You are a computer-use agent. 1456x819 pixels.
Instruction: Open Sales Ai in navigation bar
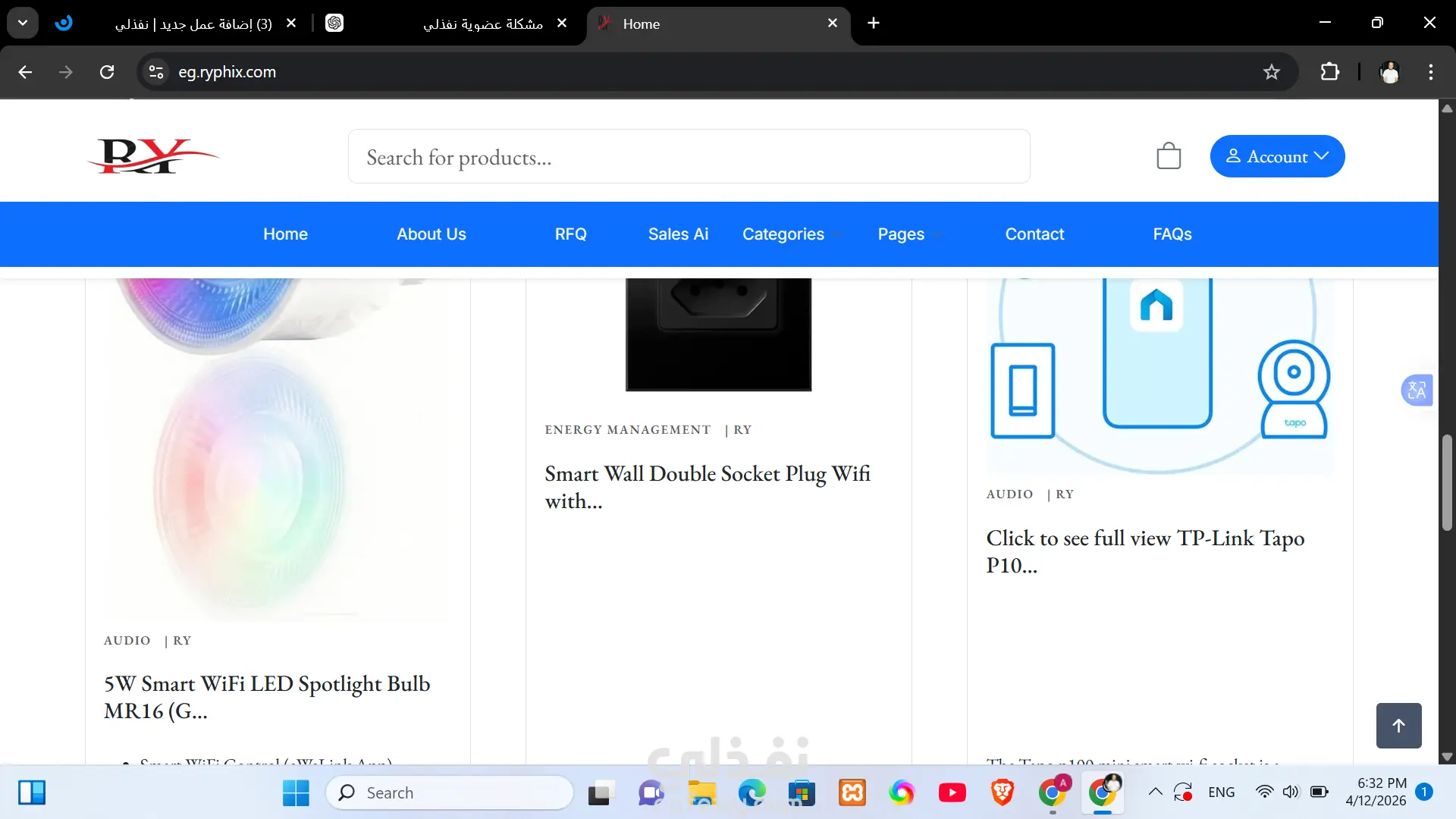click(678, 234)
